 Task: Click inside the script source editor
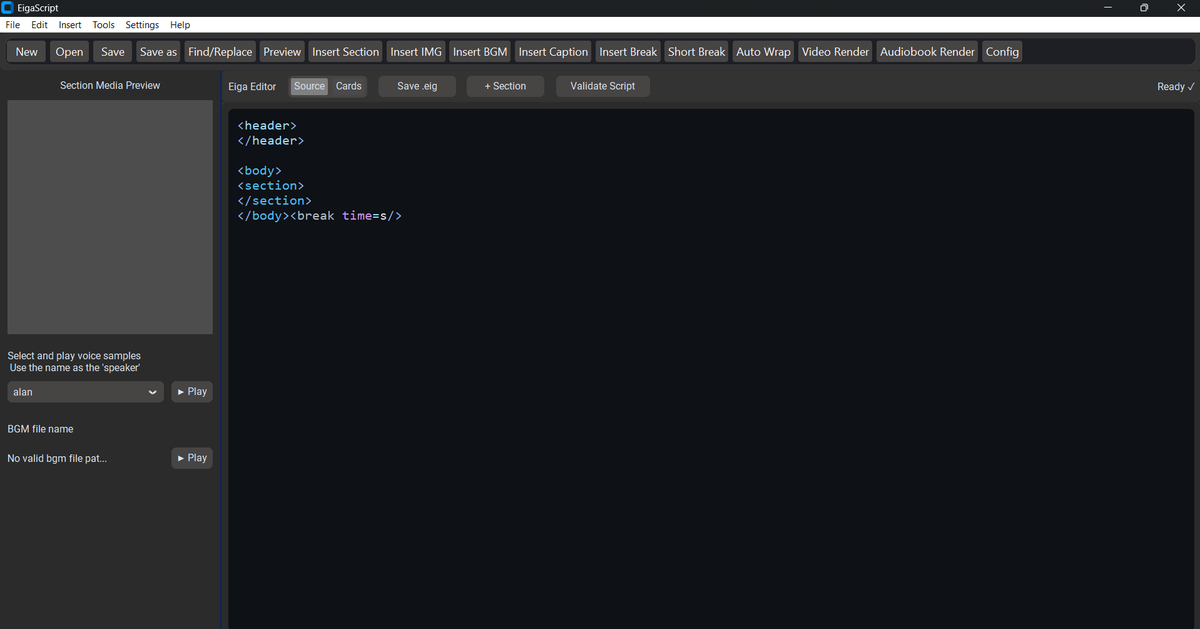711,370
